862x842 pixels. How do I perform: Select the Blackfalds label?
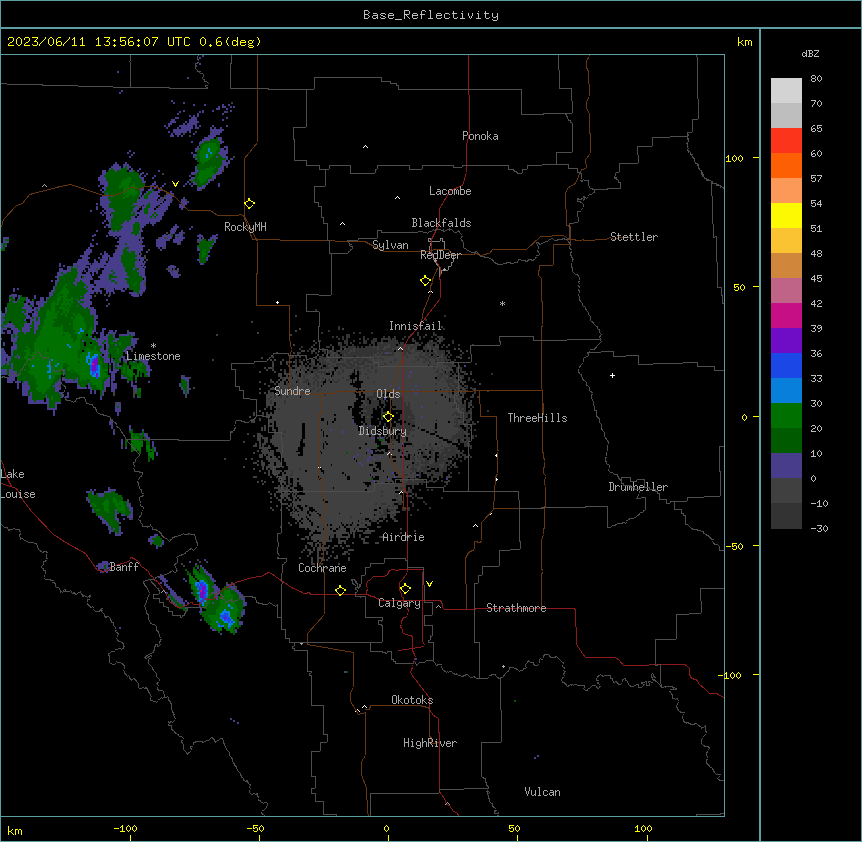[x=441, y=223]
